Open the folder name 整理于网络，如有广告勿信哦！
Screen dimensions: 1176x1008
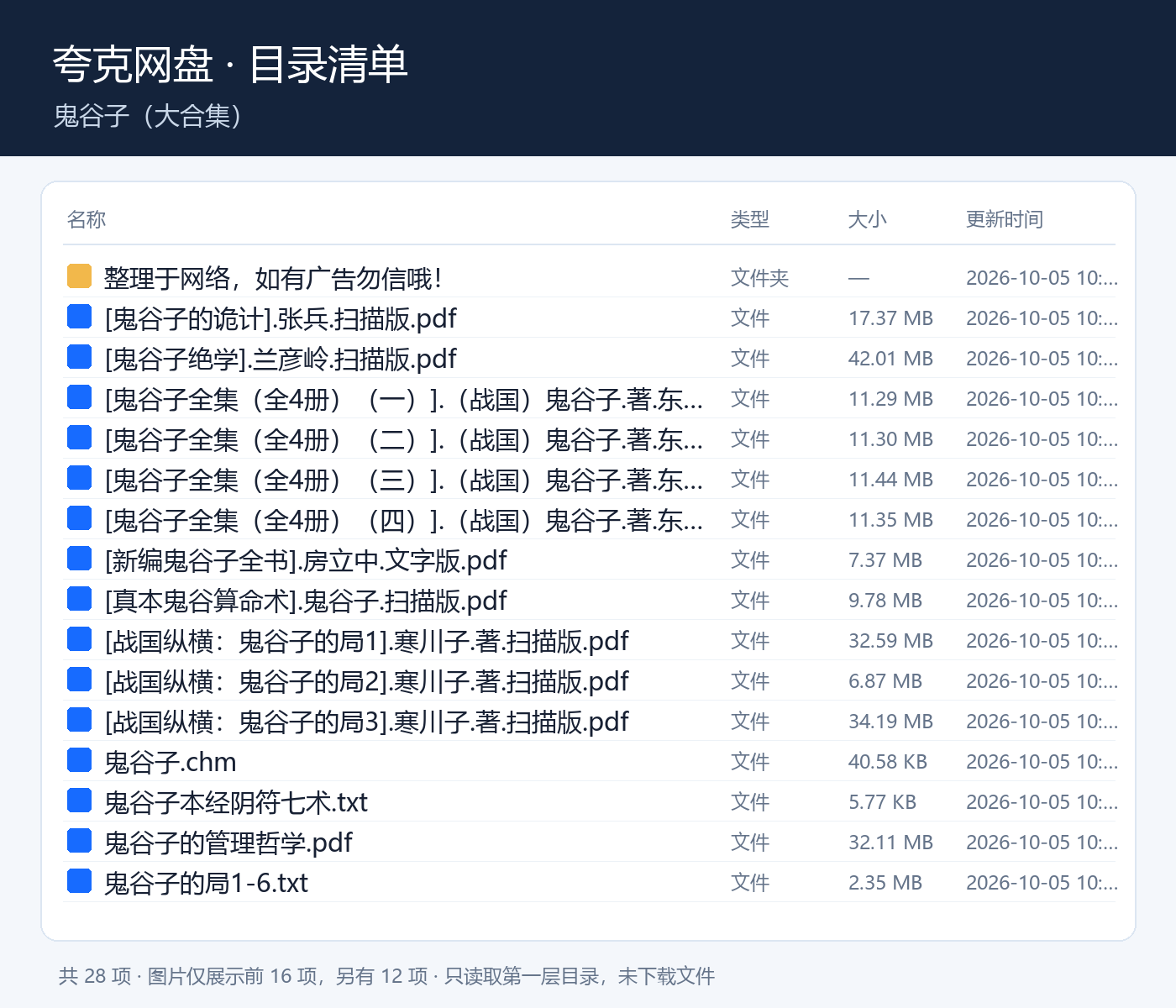274,278
